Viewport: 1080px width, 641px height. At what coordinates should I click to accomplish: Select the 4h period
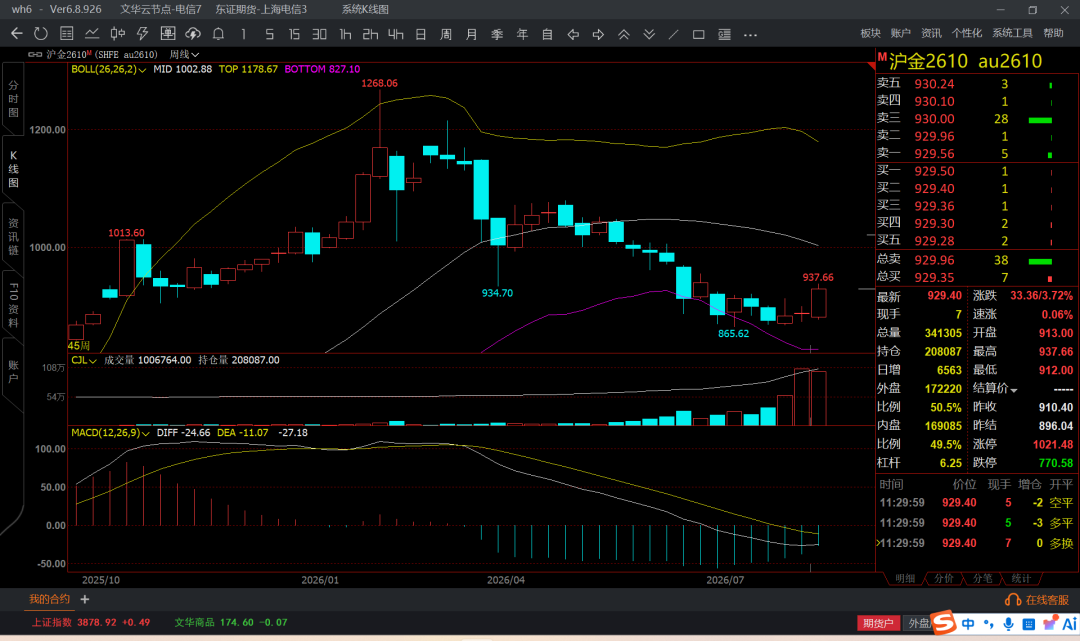[x=395, y=34]
